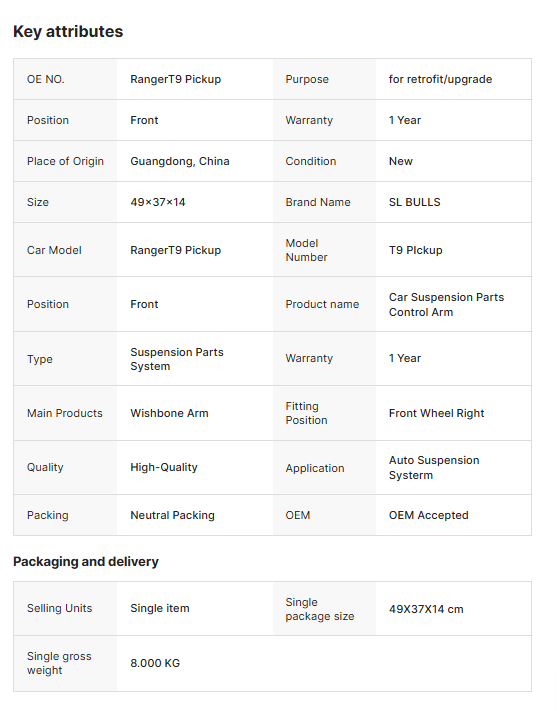Click the Place of Origin label

coord(65,161)
